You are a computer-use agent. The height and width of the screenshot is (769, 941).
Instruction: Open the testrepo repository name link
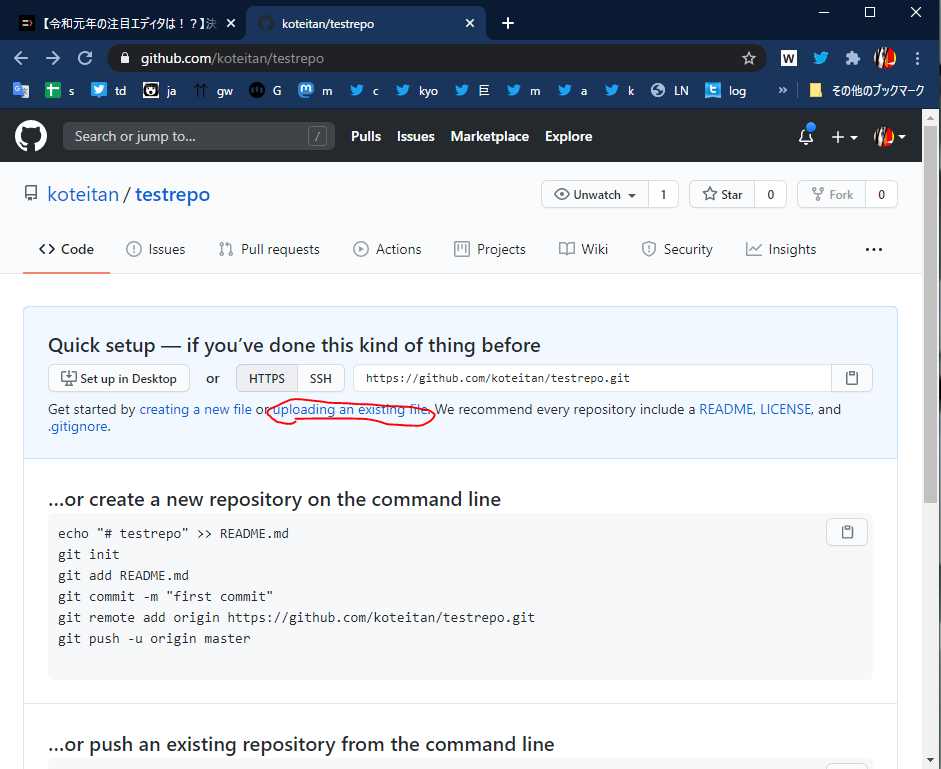click(172, 195)
